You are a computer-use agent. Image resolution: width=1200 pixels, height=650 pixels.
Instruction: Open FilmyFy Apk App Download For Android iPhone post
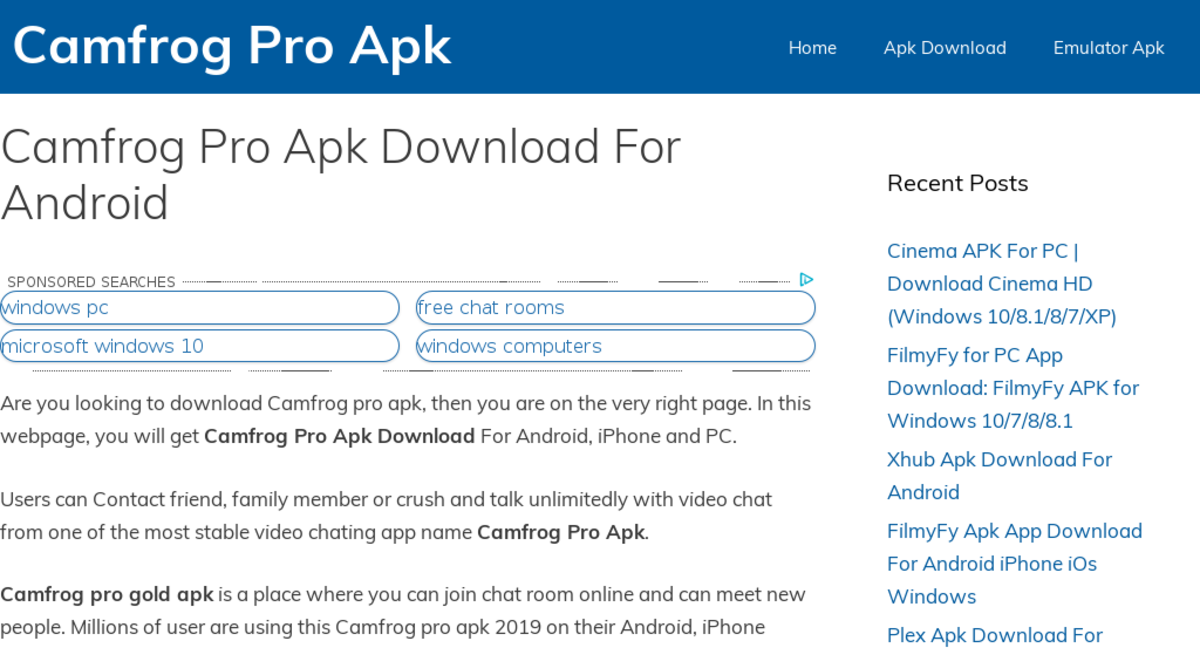[x=1014, y=564]
